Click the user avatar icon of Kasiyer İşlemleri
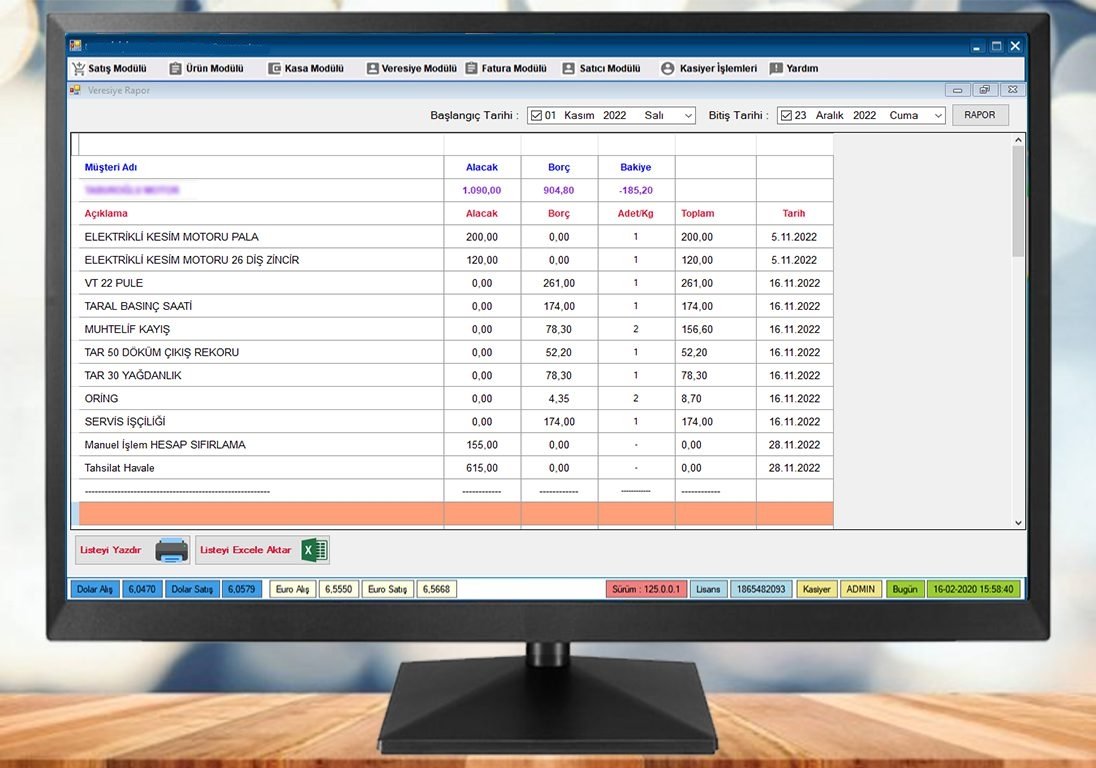 click(x=668, y=68)
